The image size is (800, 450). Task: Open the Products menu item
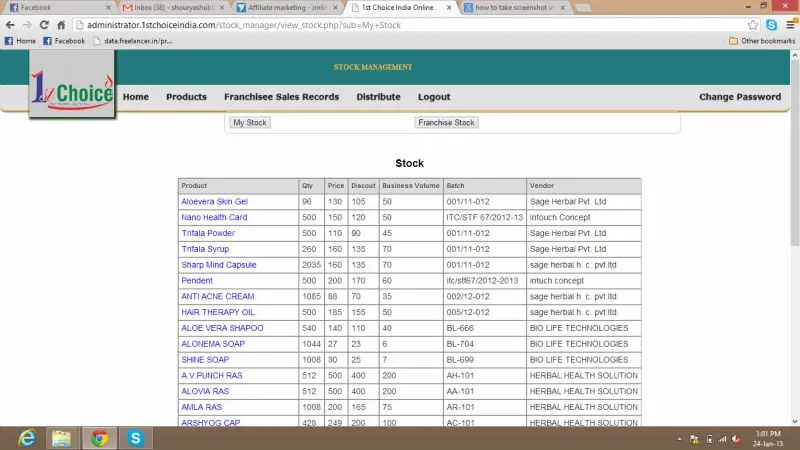click(186, 97)
